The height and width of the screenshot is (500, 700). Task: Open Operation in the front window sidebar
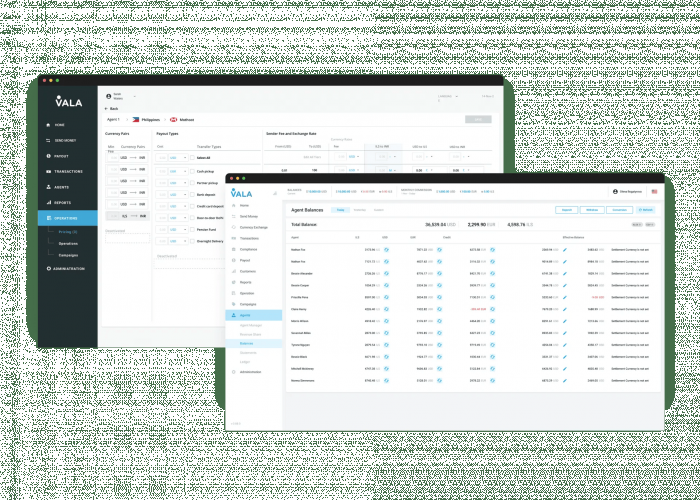pyautogui.click(x=243, y=293)
